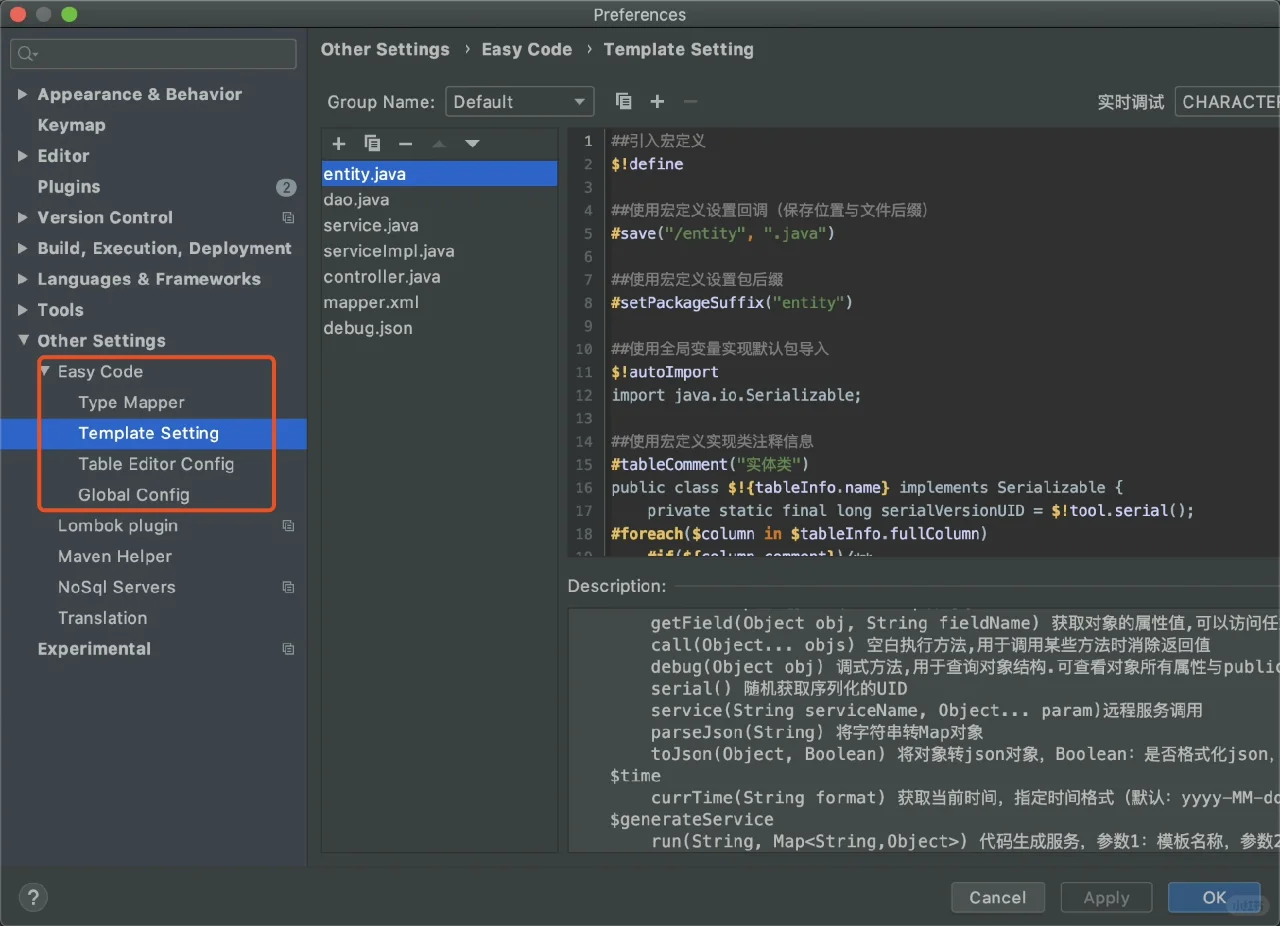Expand the Tools section arrow
Viewport: 1280px width, 926px height.
[x=22, y=310]
